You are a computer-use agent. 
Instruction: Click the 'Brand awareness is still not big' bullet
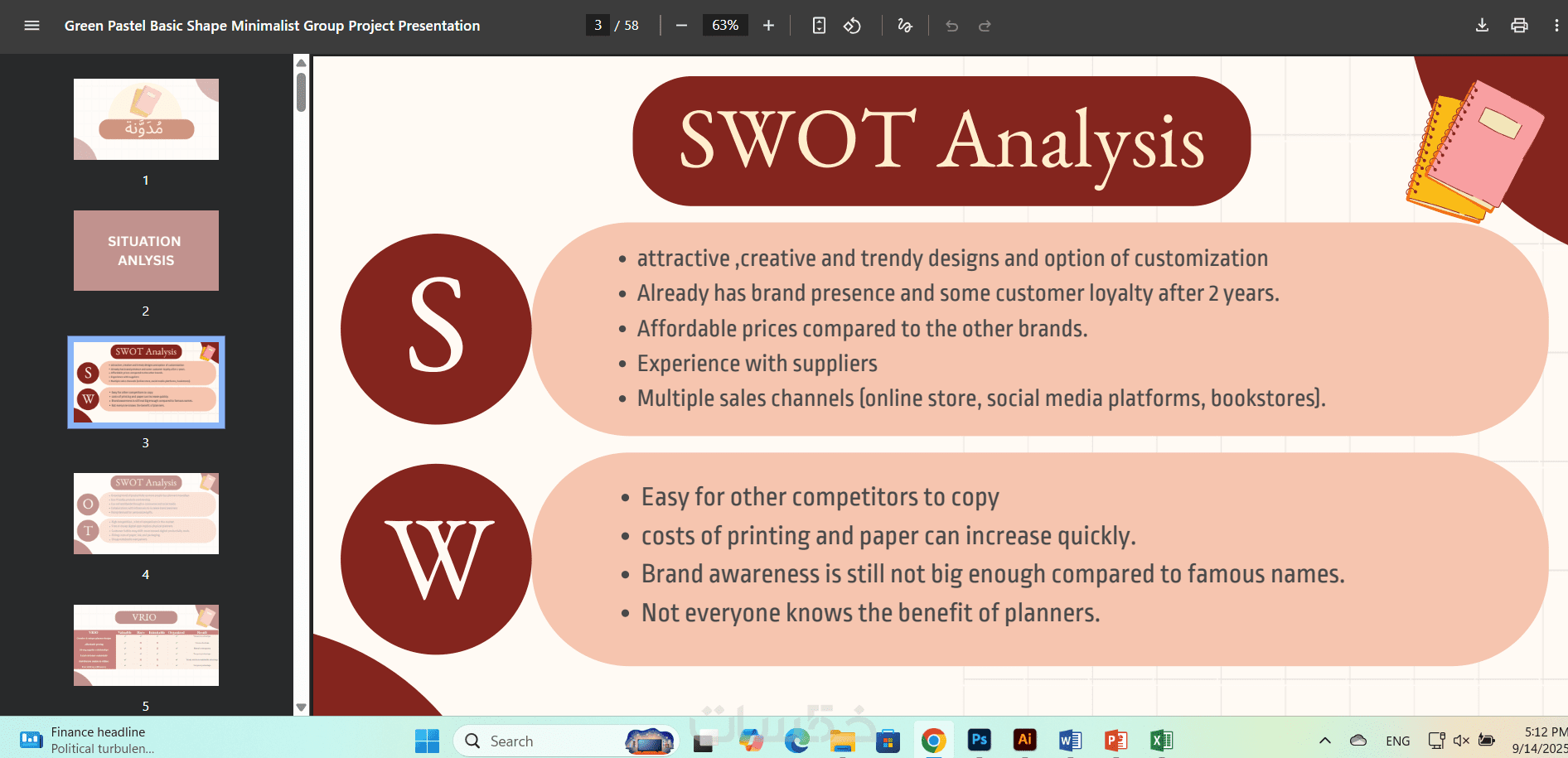tap(993, 574)
